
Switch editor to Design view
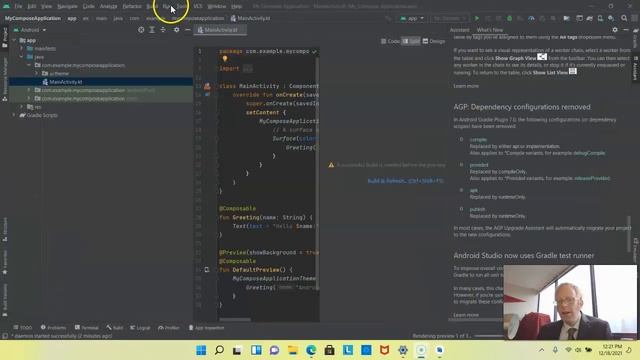434,41
